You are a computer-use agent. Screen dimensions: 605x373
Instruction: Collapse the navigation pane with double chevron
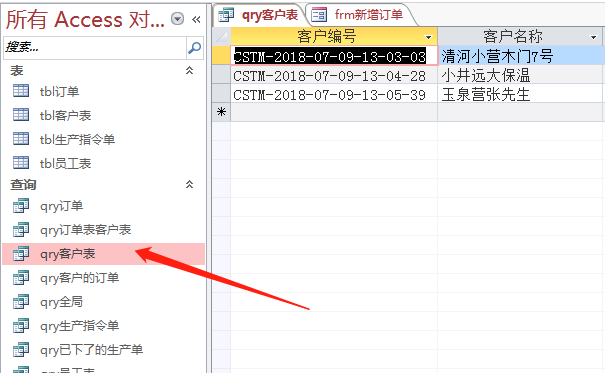[x=196, y=19]
